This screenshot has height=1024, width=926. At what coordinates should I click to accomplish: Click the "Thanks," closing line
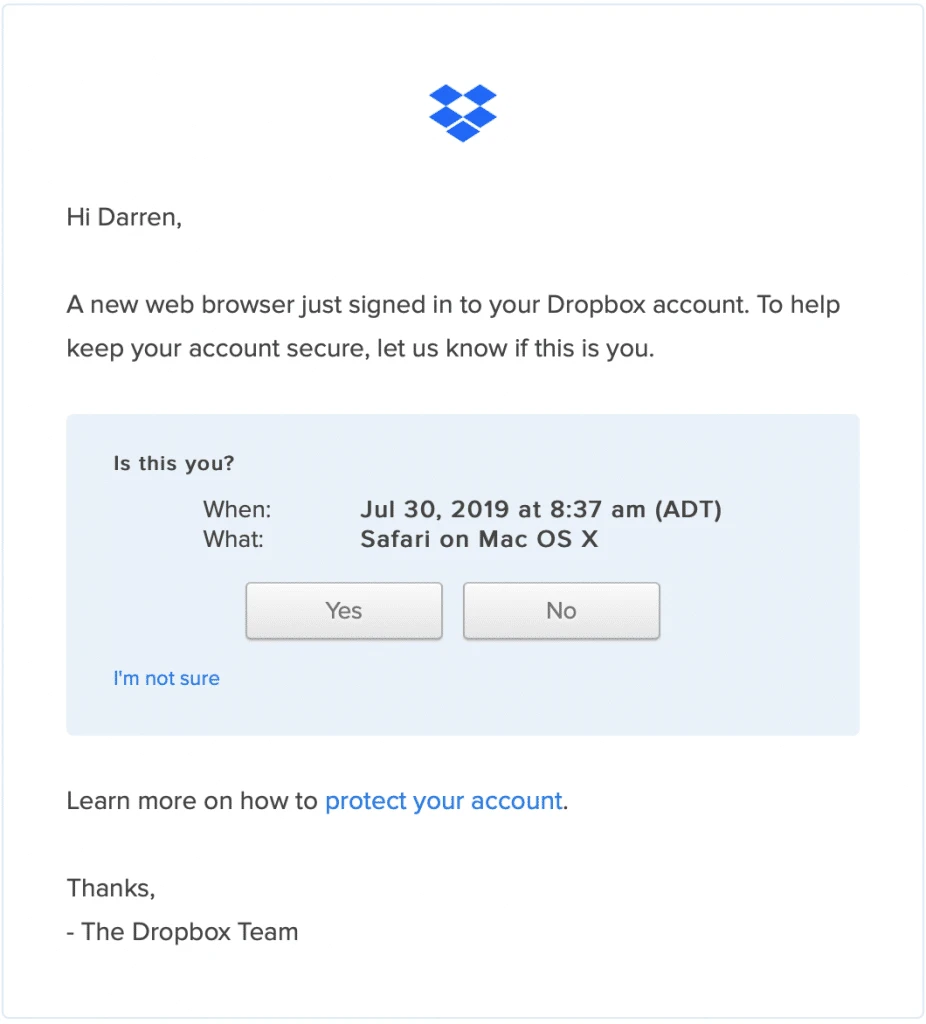pos(111,887)
